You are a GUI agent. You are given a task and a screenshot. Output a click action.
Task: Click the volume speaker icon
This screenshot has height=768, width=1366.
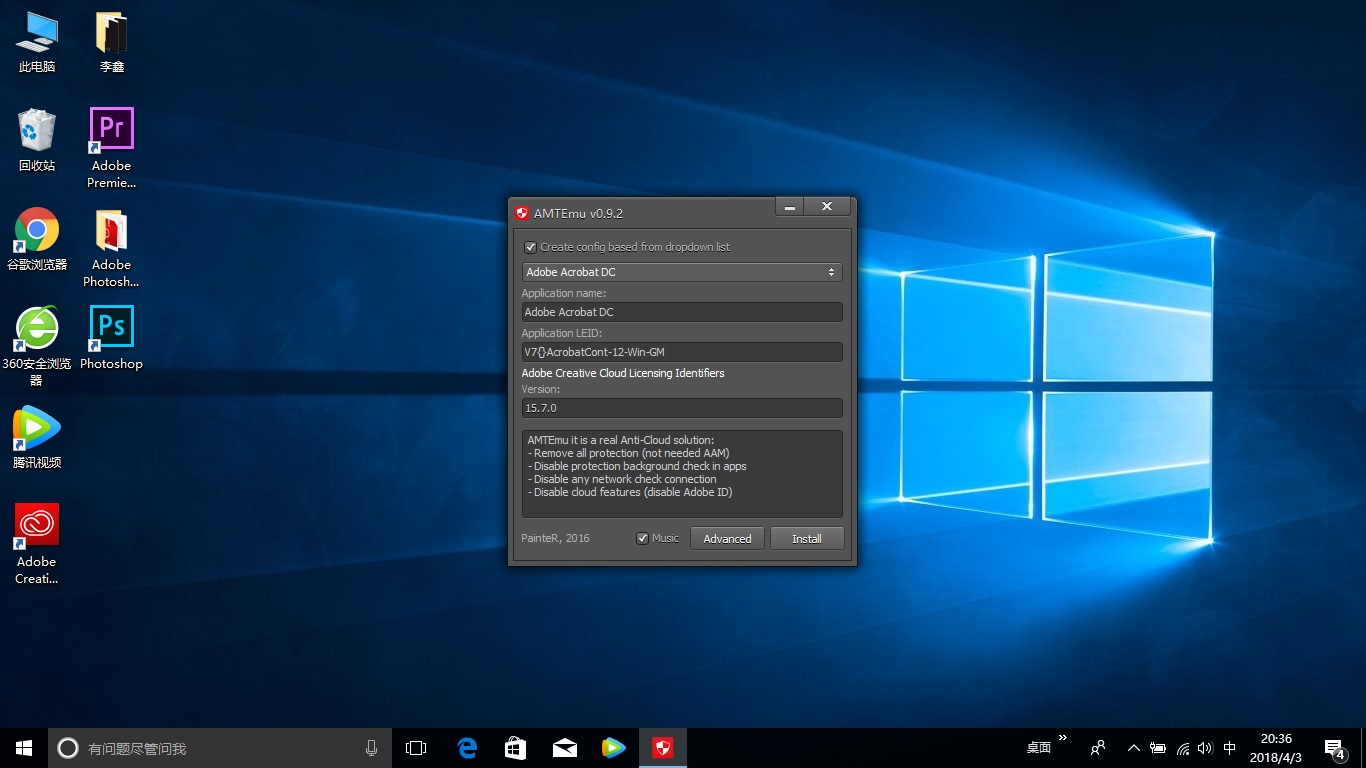pos(1205,748)
